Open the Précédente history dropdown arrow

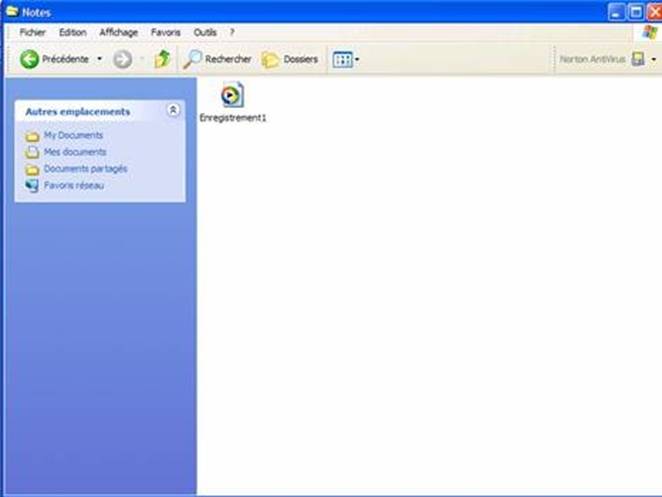point(100,59)
